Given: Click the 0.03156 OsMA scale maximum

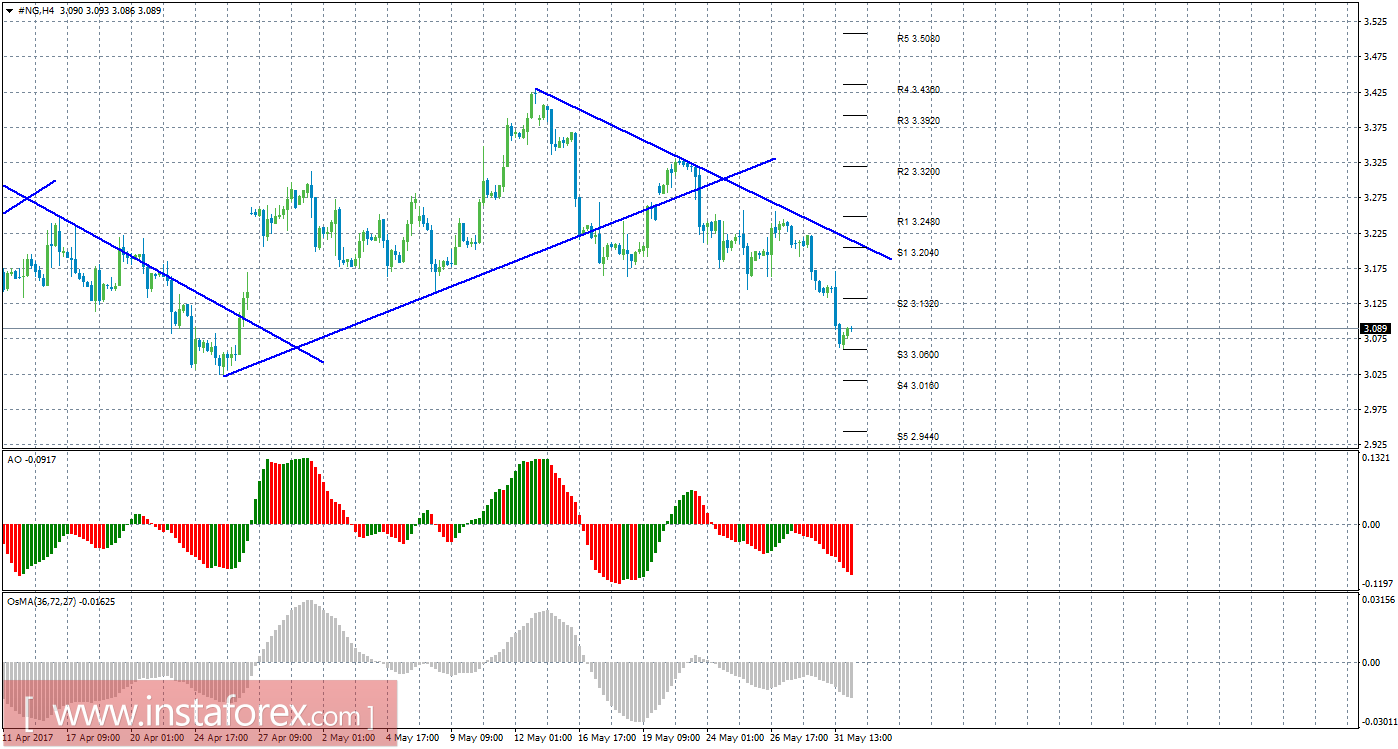Looking at the screenshot, I should pos(1377,600).
